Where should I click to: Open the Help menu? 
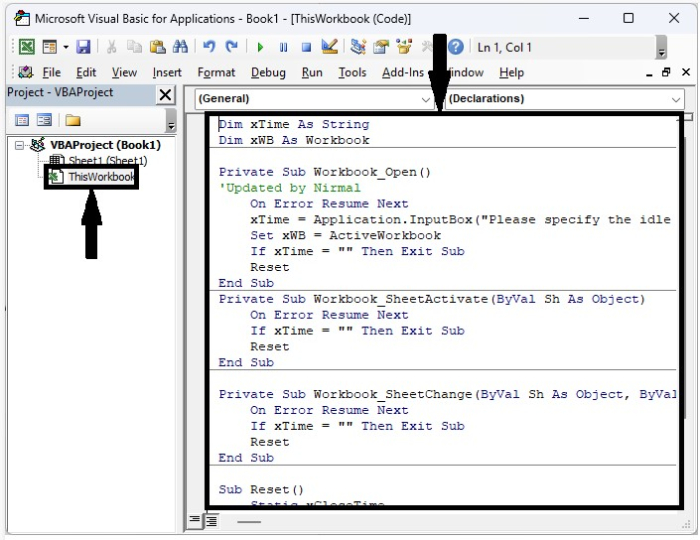(x=512, y=72)
